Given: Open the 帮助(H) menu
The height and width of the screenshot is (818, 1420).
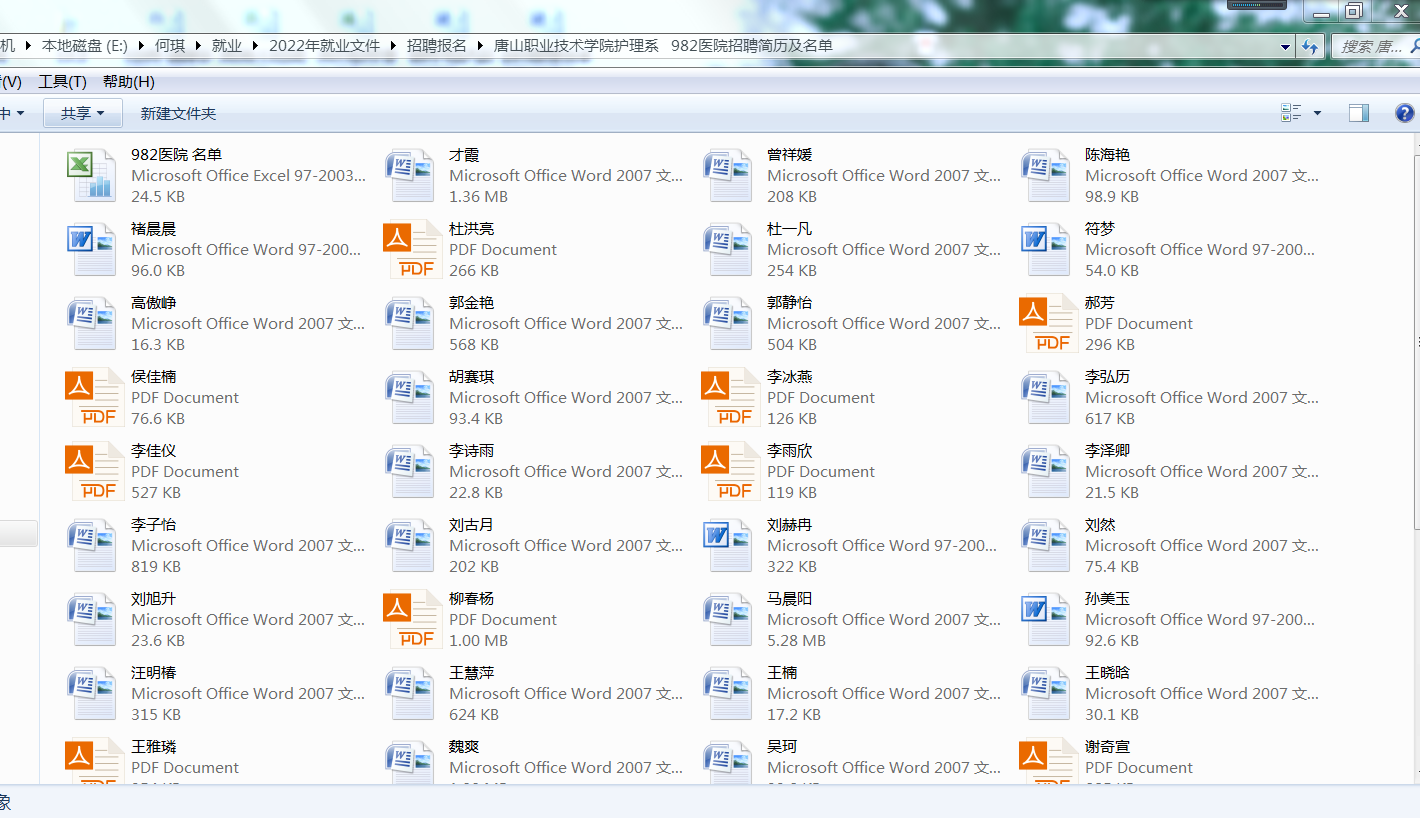Looking at the screenshot, I should point(128,82).
